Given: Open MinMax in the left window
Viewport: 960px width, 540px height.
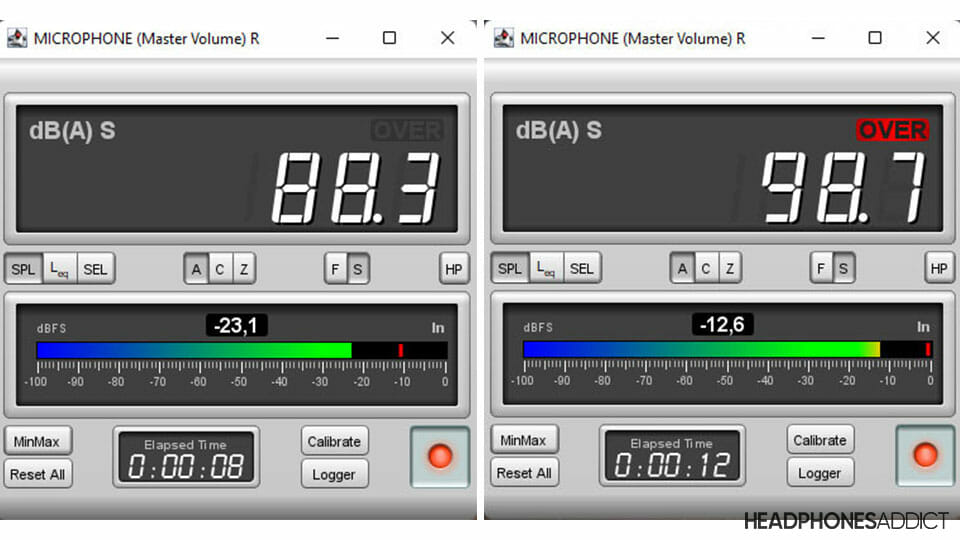Looking at the screenshot, I should pyautogui.click(x=37, y=441).
